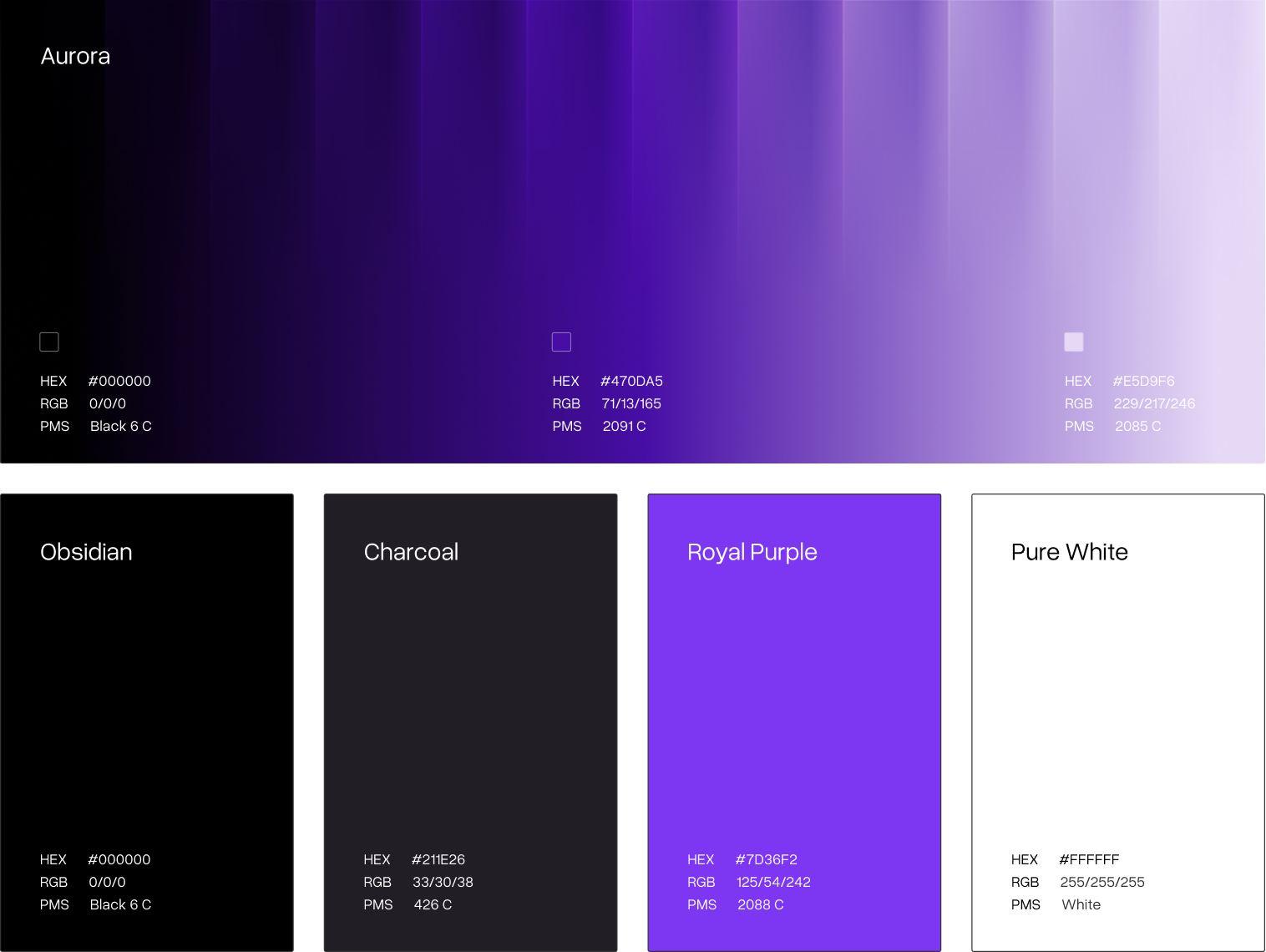Select the Obsidian card title
1266x952 pixels.
click(x=86, y=552)
